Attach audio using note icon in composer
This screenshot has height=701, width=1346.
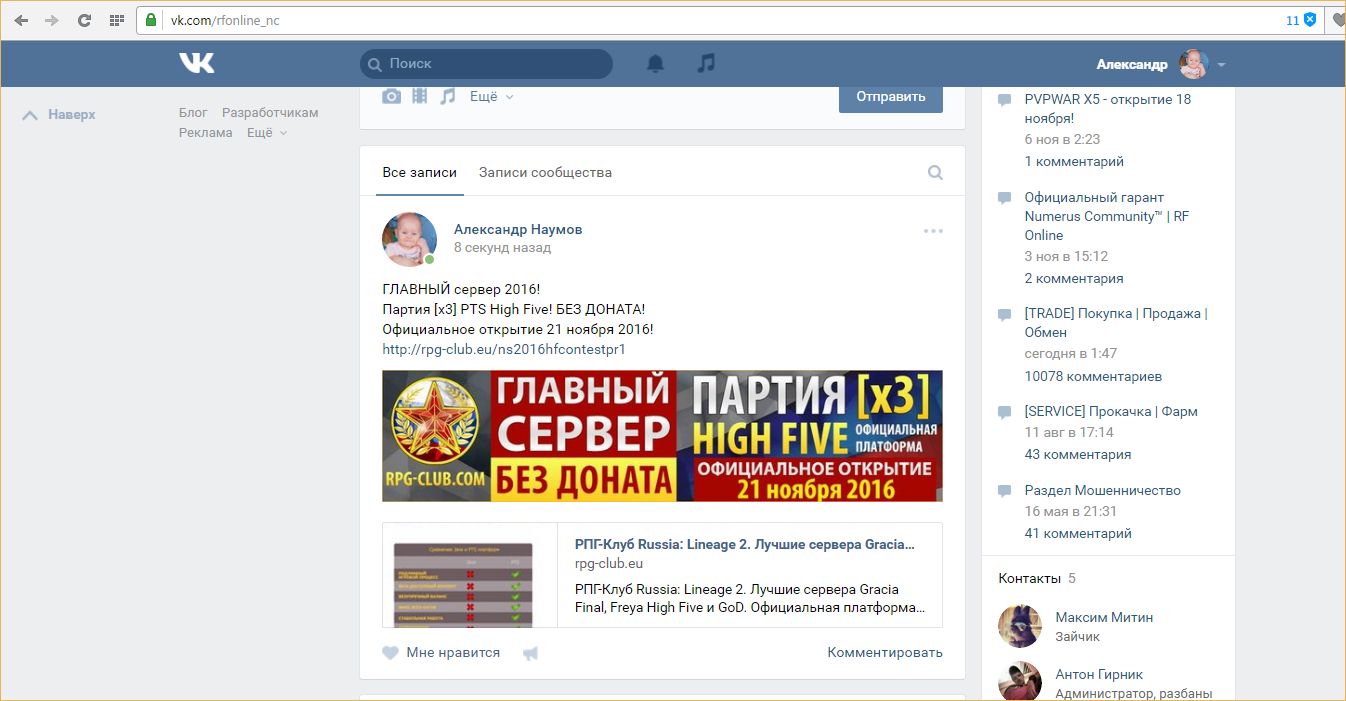click(x=448, y=96)
